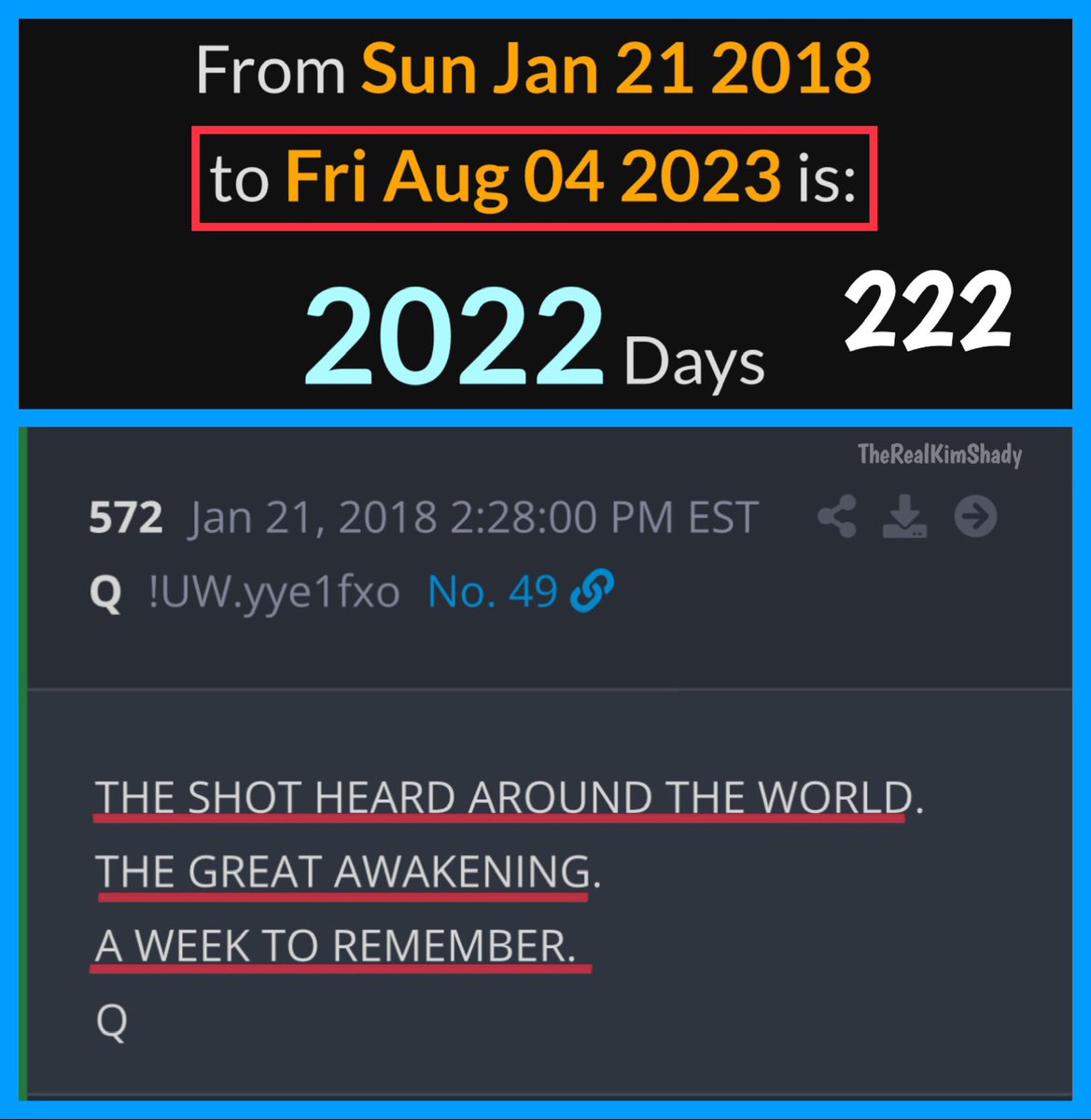Click the post number 572
Image resolution: width=1091 pixels, height=1120 pixels.
coord(126,518)
